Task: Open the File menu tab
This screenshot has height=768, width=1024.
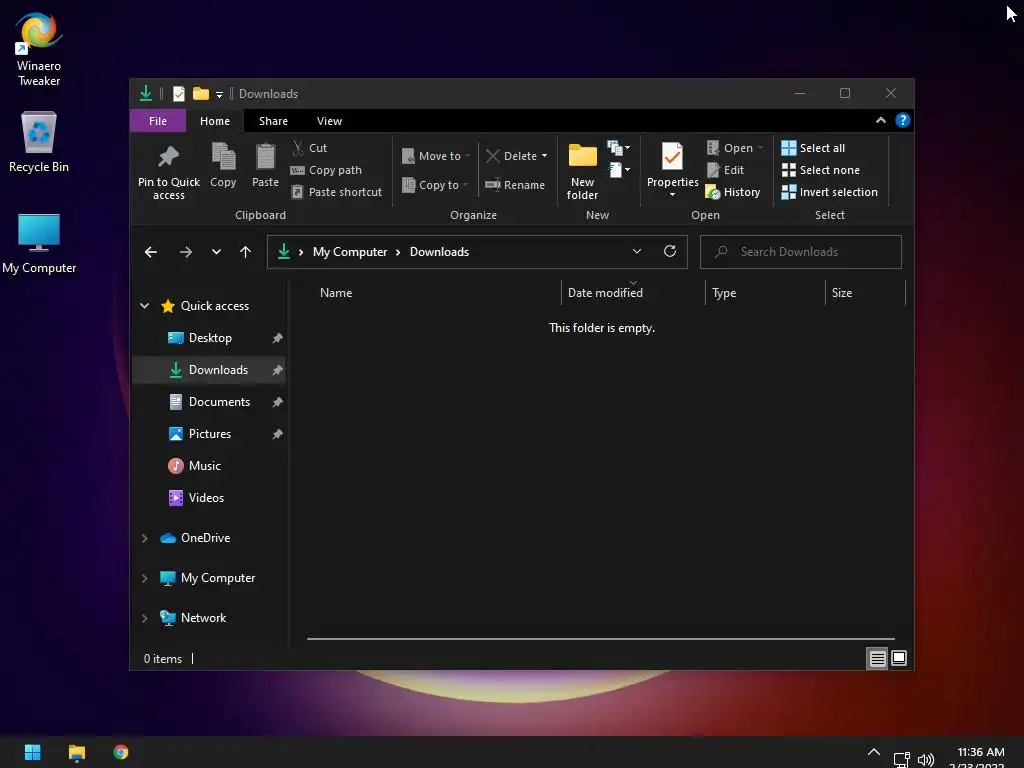Action: pyautogui.click(x=158, y=121)
